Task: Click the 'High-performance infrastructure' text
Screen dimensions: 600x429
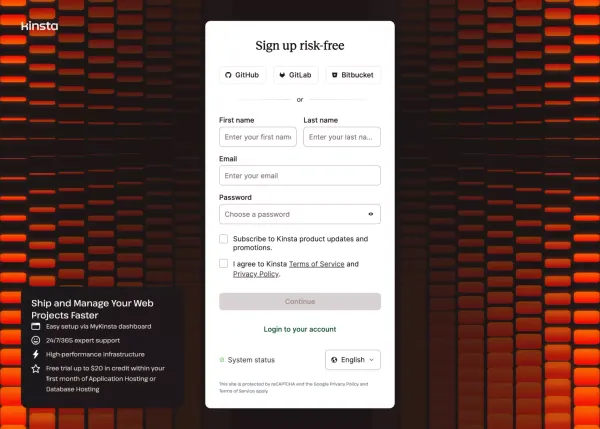Action: [x=95, y=354]
